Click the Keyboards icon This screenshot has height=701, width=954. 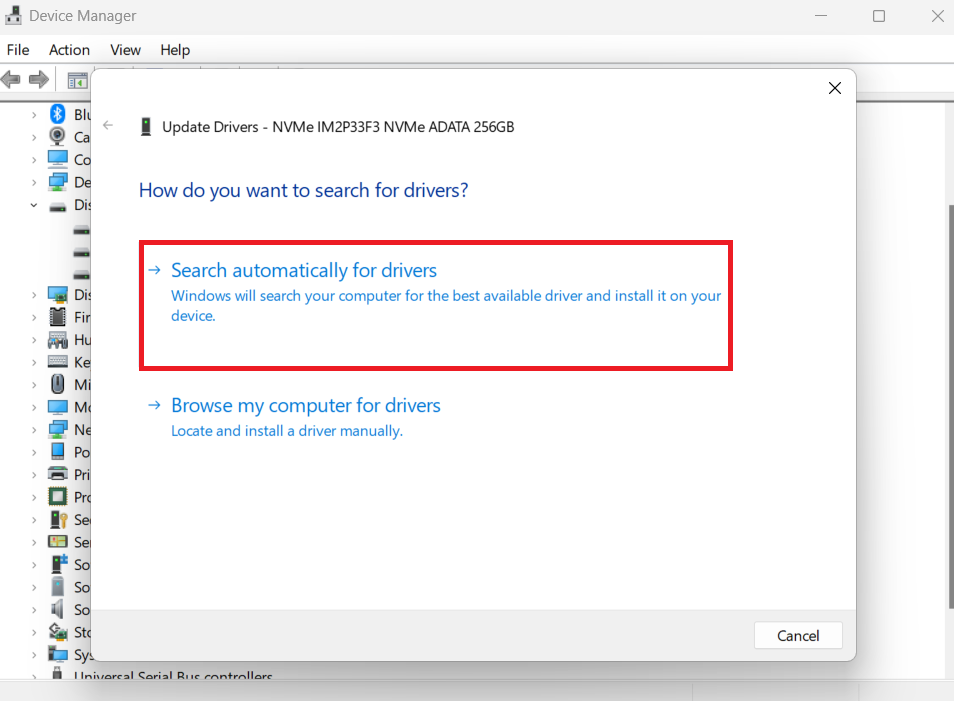[58, 362]
